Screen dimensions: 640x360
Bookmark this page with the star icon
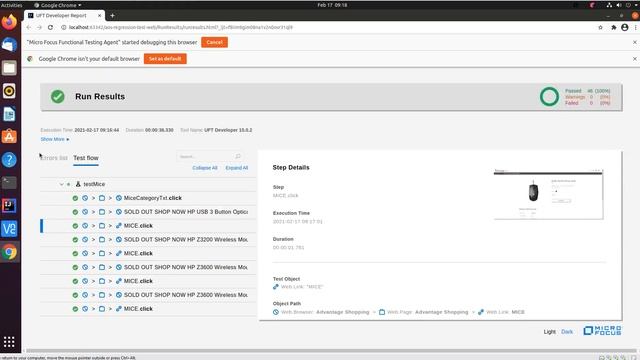[600, 27]
